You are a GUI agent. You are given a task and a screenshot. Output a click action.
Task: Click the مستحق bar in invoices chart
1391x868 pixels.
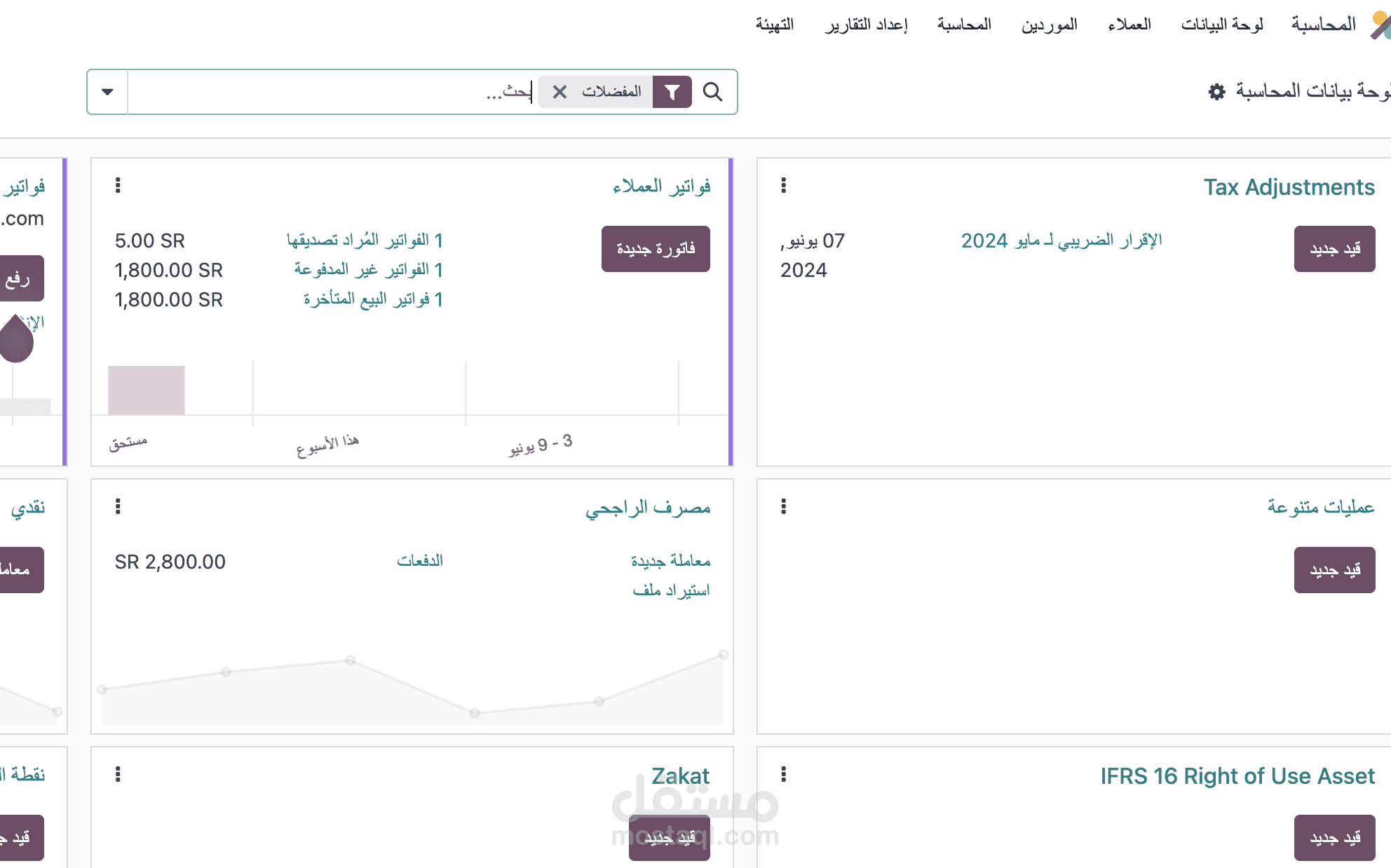147,391
